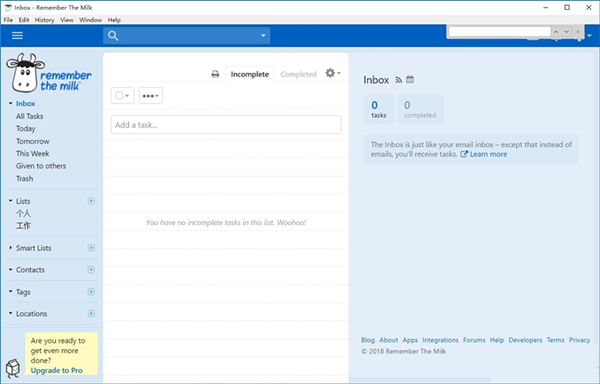
Task: Add a new list with plus icon
Action: tap(91, 201)
